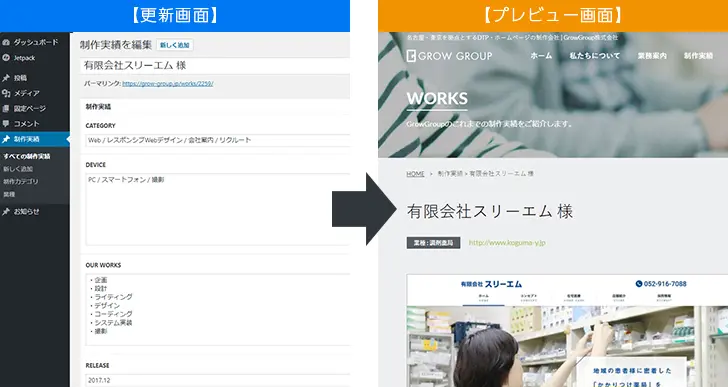Click 制作実績 breadcrumb link in preview
Screen dimensions: 728x387
coord(450,174)
